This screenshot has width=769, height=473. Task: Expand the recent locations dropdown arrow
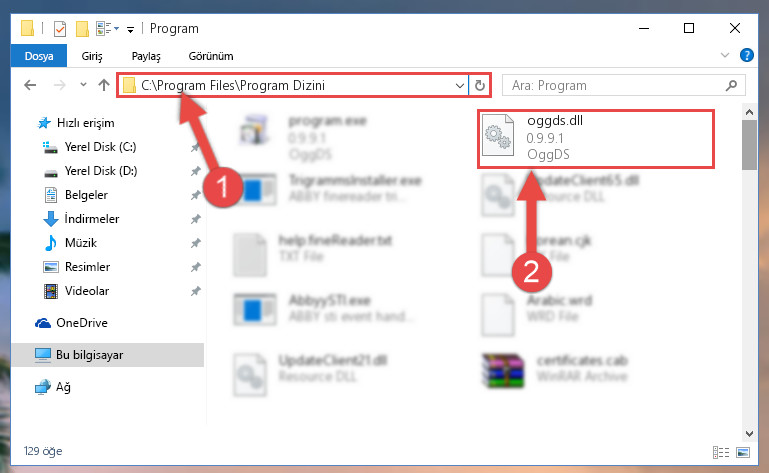coord(83,85)
